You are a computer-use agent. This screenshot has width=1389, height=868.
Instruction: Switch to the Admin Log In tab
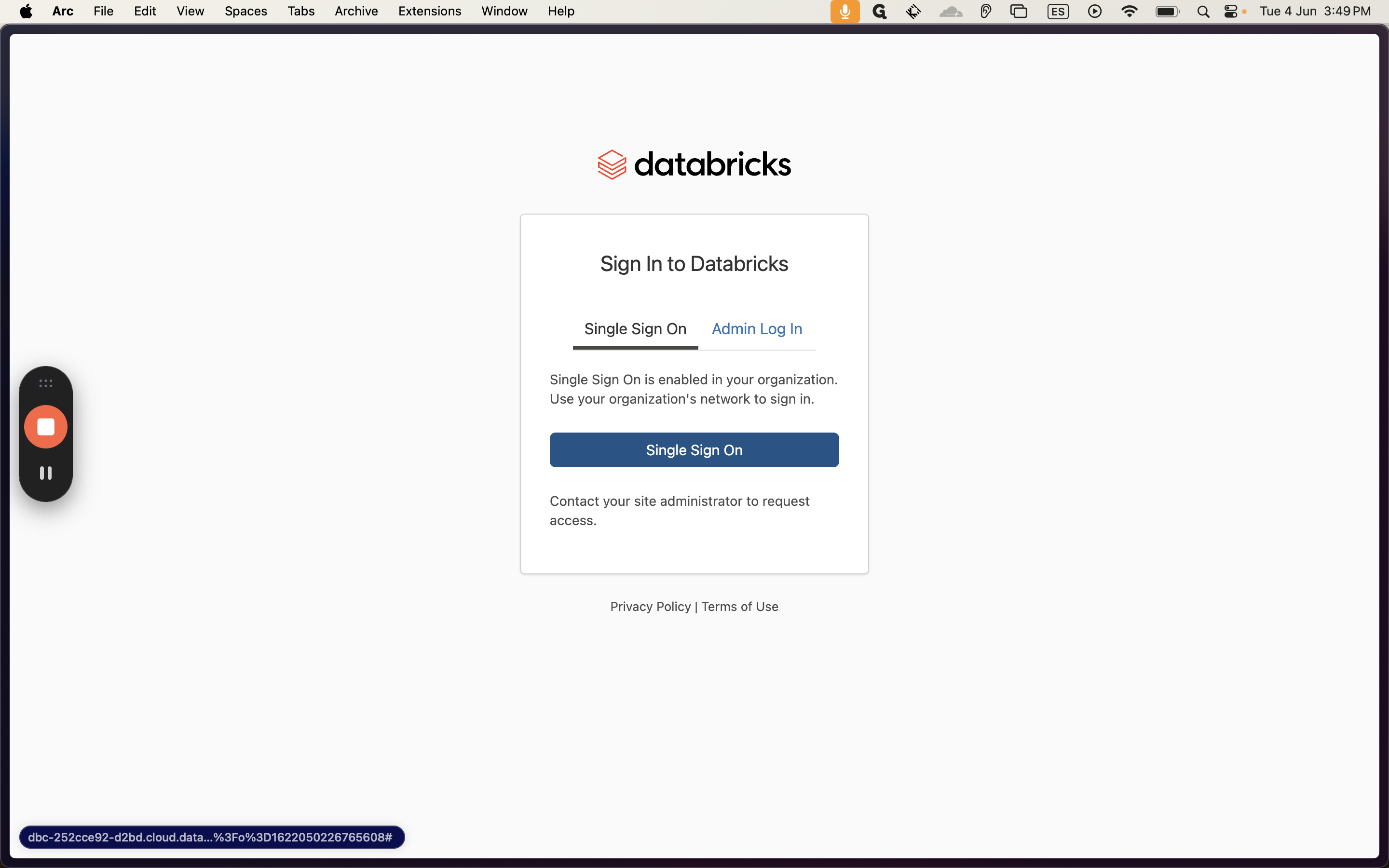757,329
